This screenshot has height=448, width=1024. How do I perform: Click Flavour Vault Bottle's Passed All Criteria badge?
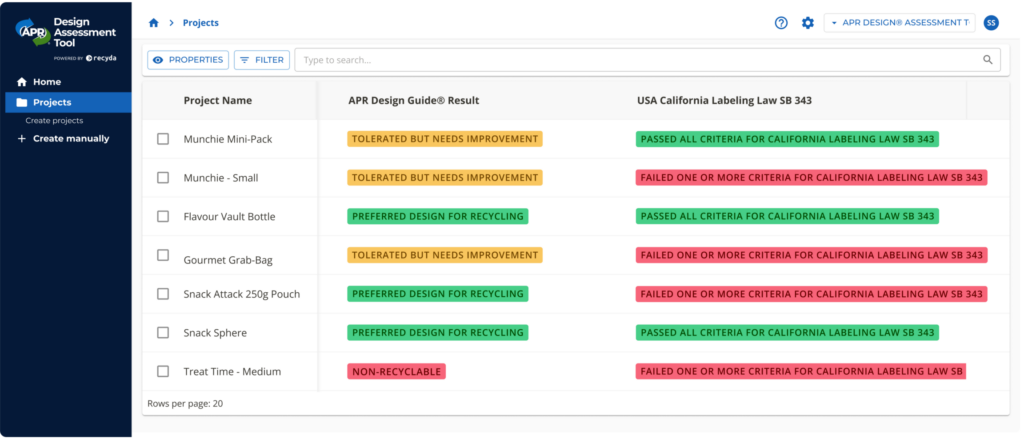click(x=787, y=216)
